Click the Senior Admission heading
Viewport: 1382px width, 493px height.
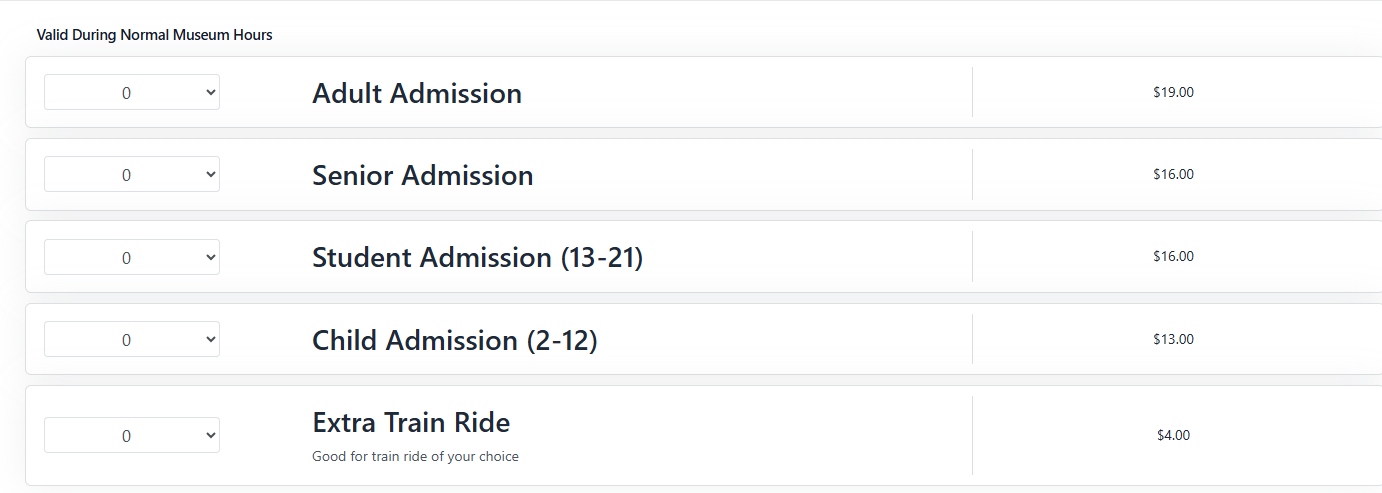tap(422, 175)
